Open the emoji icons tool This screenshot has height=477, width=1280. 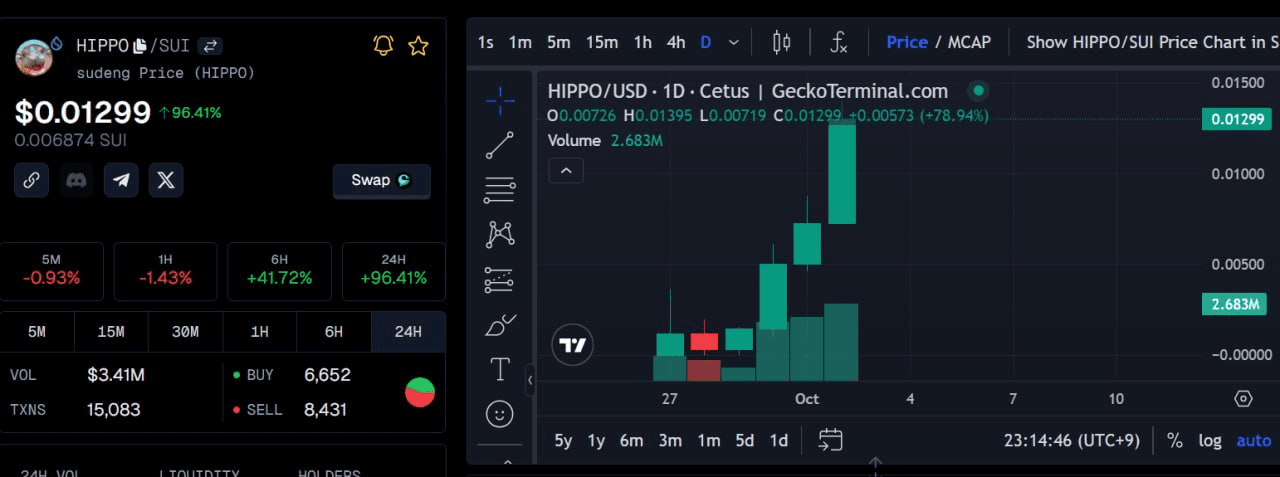coord(500,413)
